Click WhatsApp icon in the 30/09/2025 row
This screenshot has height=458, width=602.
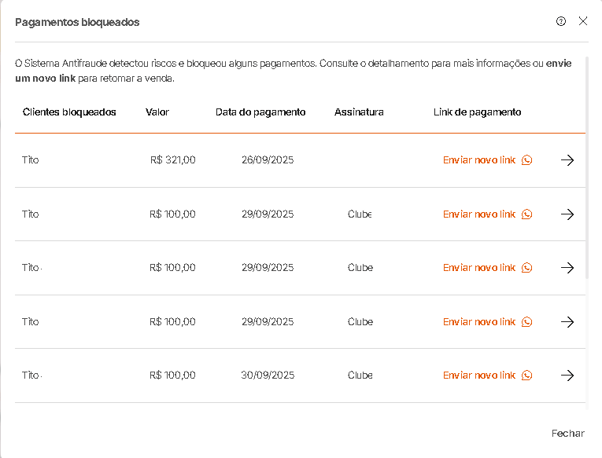click(527, 376)
